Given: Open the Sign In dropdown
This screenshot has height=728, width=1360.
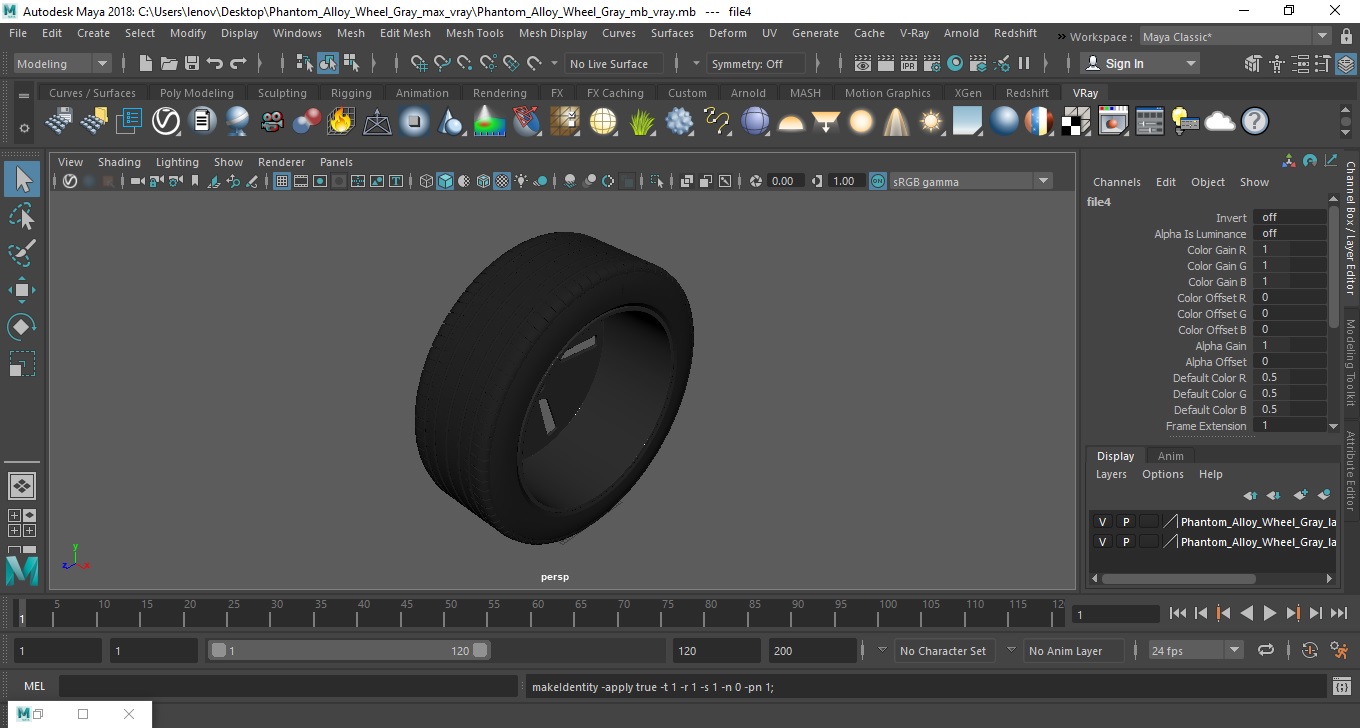Looking at the screenshot, I should click(x=1141, y=63).
